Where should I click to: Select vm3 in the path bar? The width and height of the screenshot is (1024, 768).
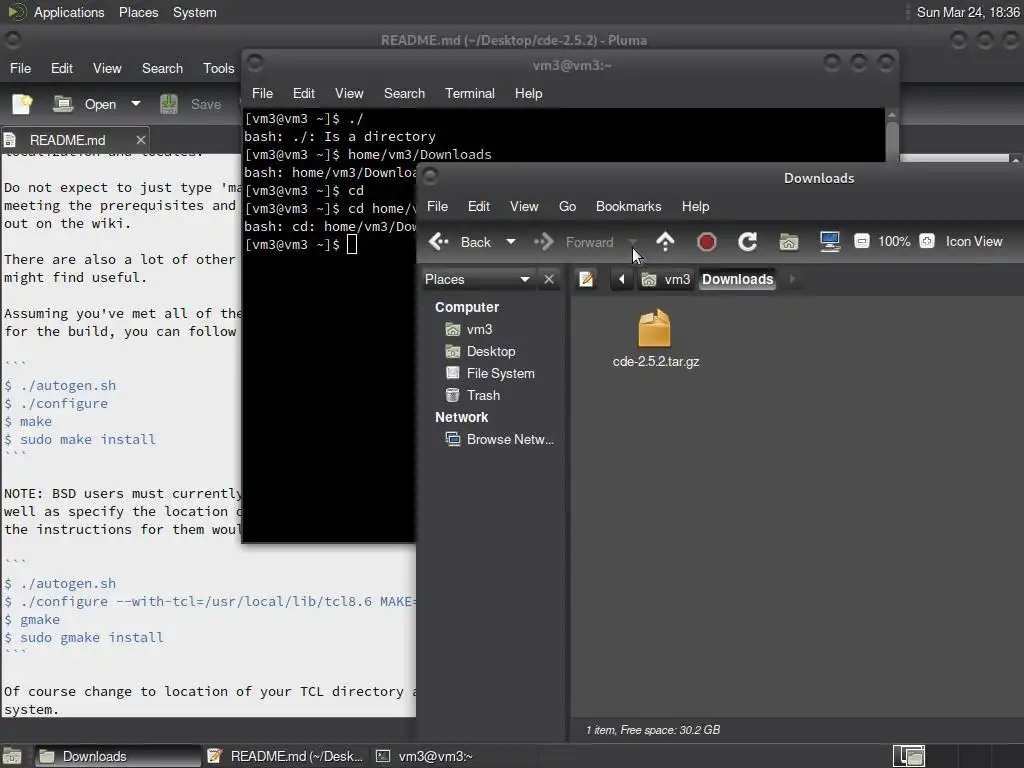(x=666, y=280)
